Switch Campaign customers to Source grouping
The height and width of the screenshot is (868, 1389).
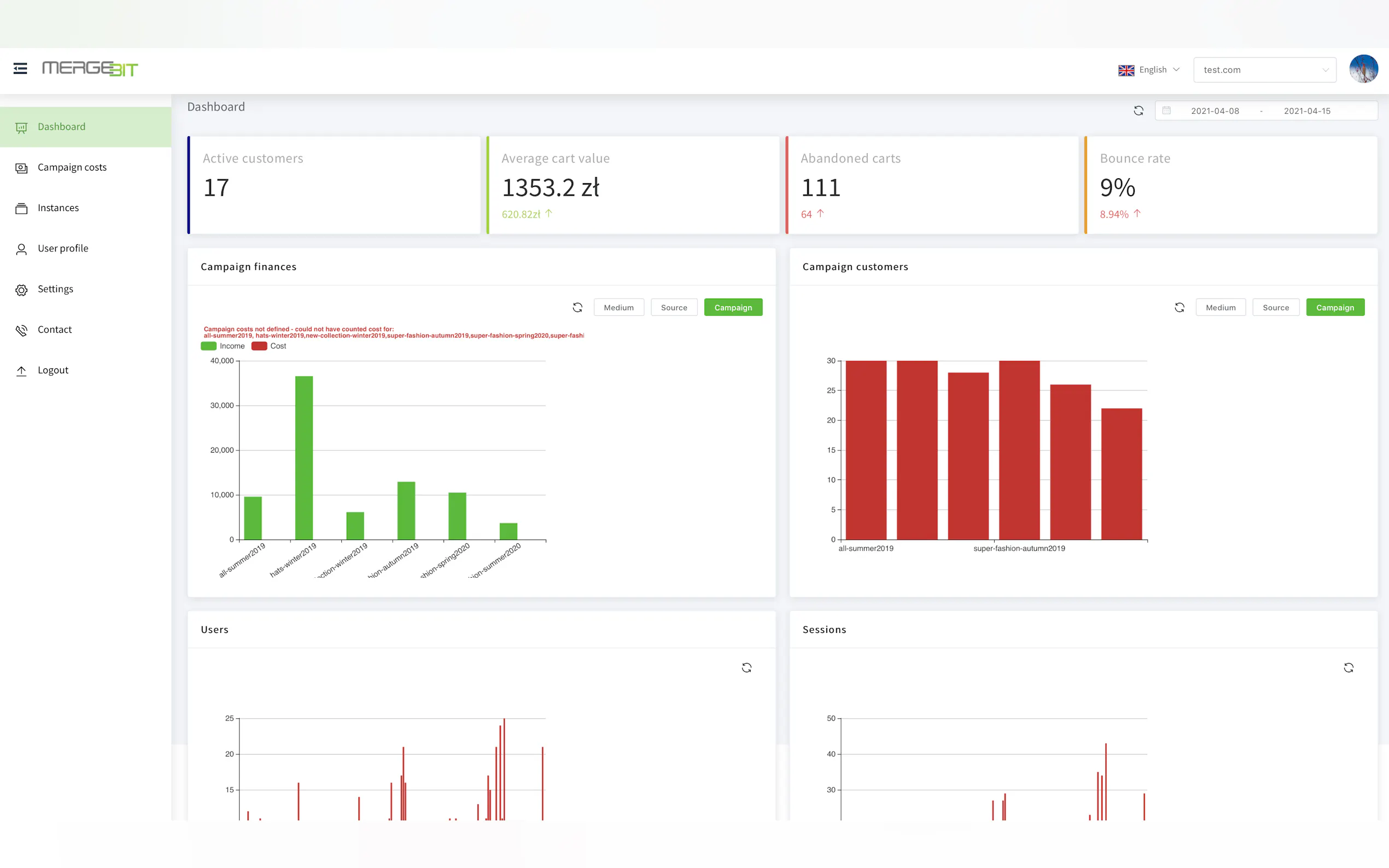[1275, 308]
